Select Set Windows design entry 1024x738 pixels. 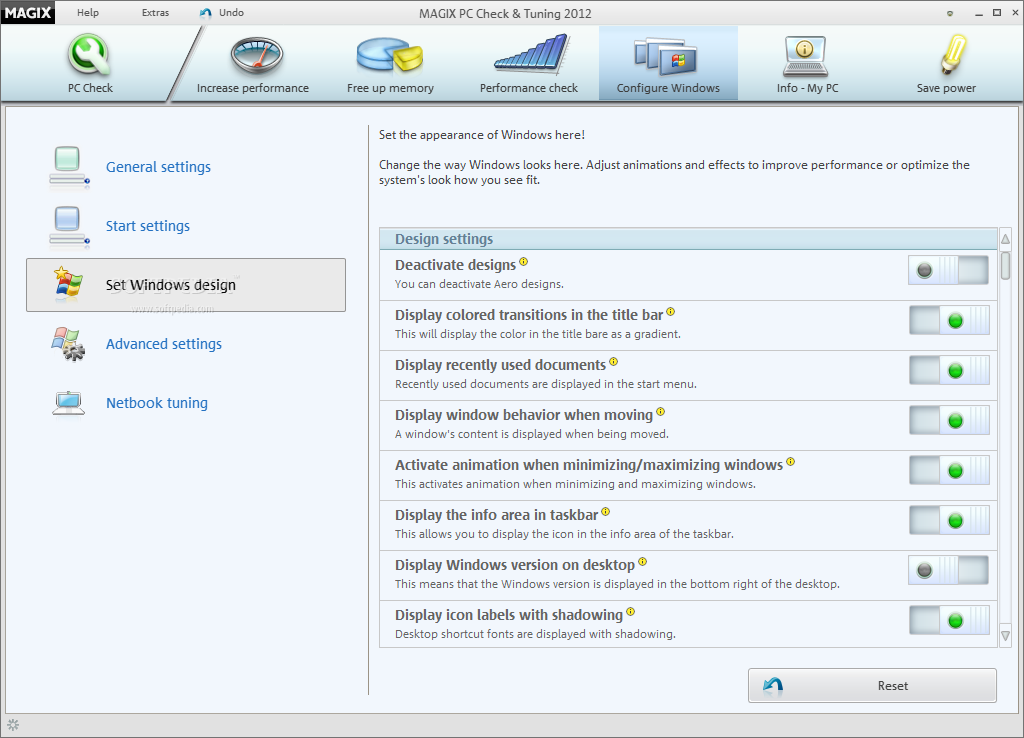[x=185, y=285]
